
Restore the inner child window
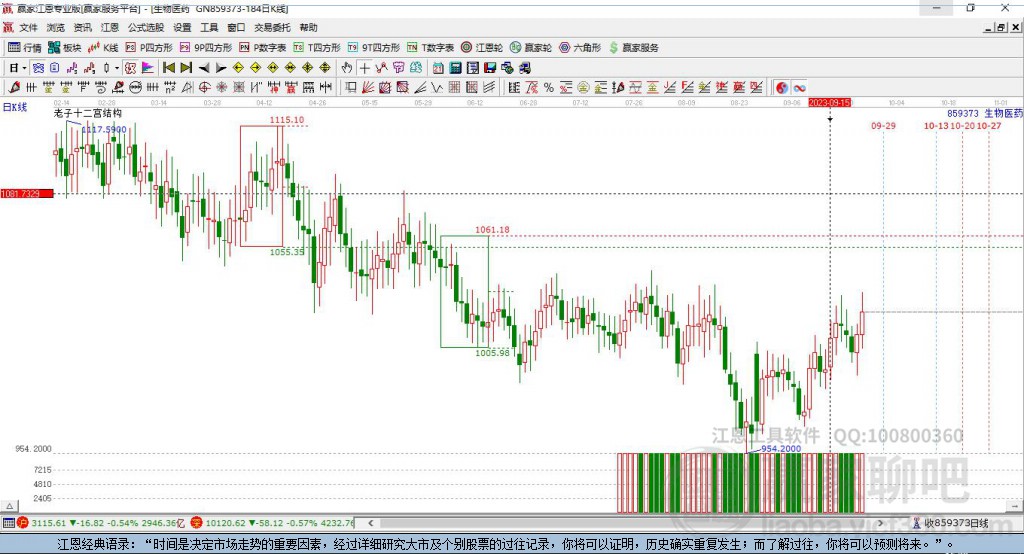(x=1001, y=27)
